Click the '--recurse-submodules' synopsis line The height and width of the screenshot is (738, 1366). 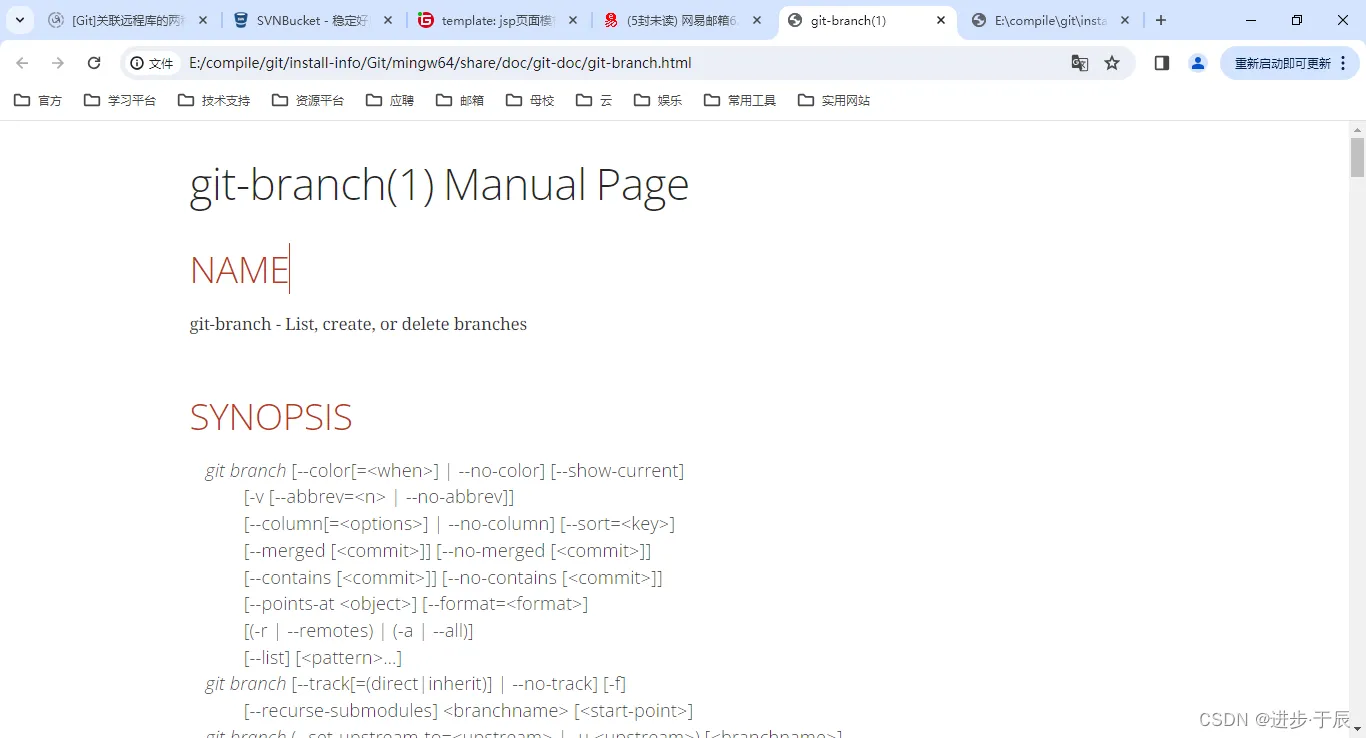[468, 711]
